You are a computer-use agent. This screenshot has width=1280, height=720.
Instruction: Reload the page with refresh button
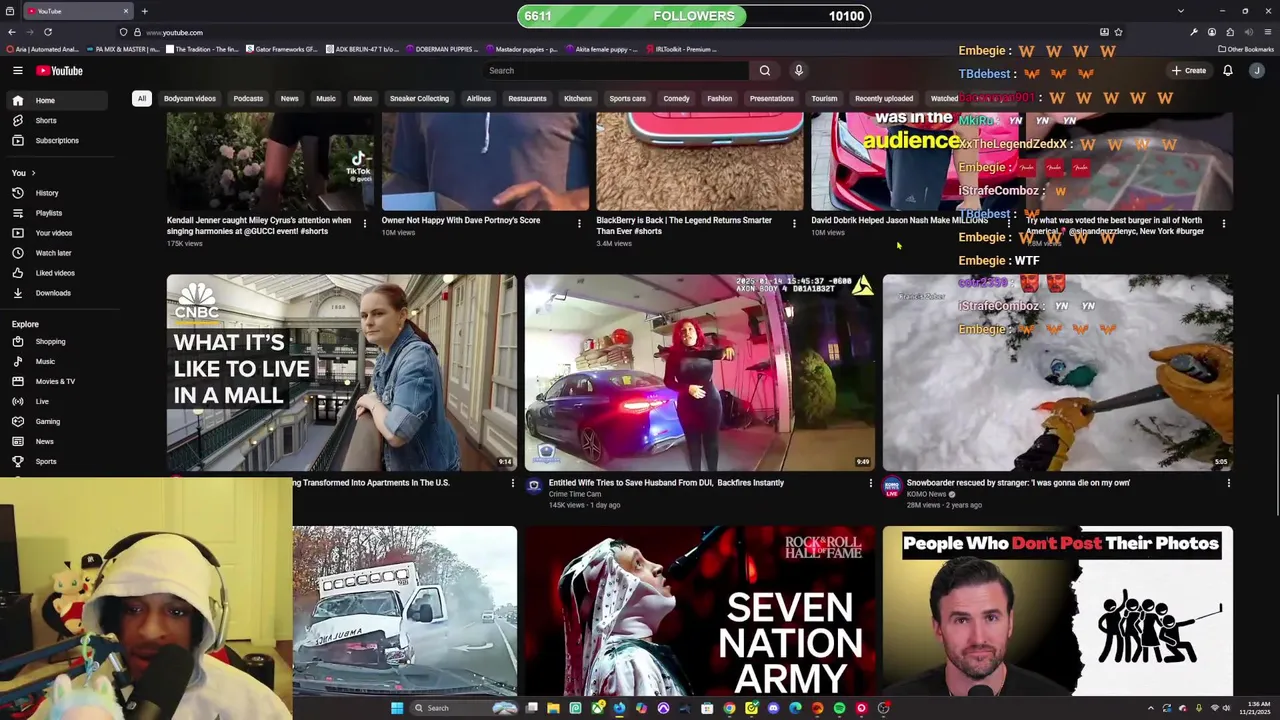47,32
